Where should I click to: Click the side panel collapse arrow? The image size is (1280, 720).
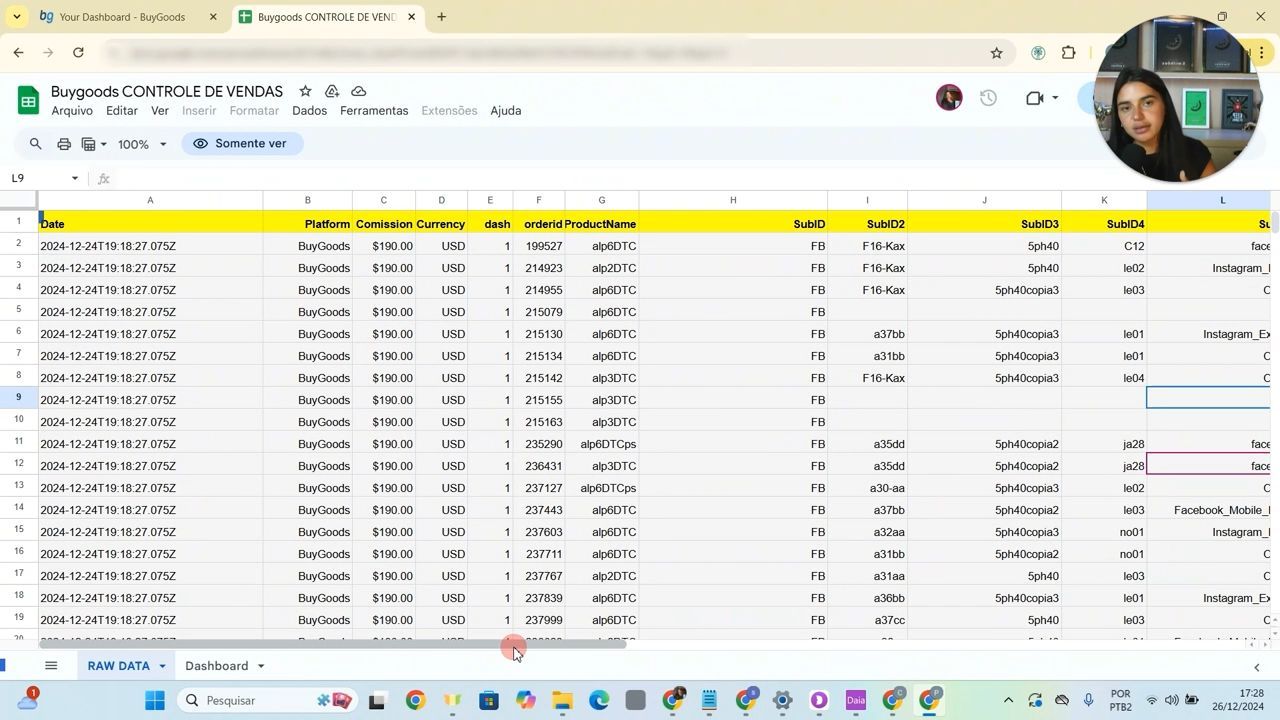pyautogui.click(x=1257, y=667)
